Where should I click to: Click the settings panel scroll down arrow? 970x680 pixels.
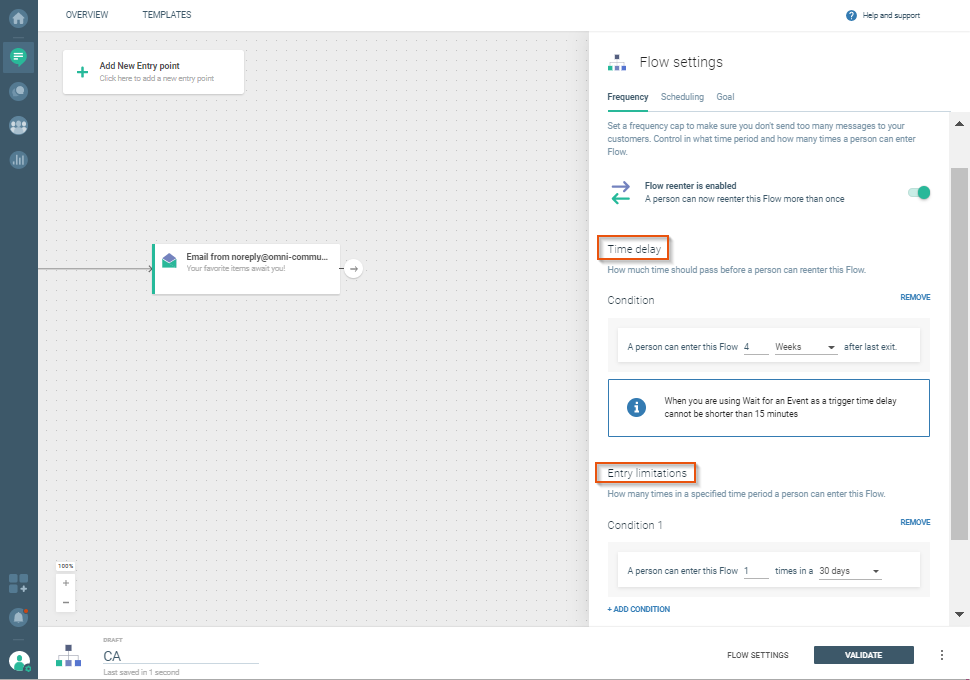click(x=960, y=614)
